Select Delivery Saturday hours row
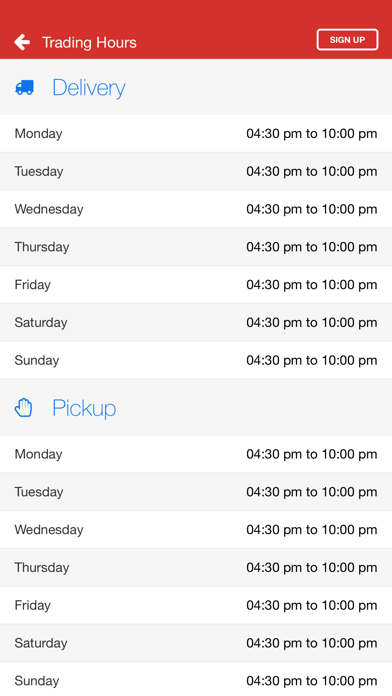Screen dimensions: 392x696 196,322
